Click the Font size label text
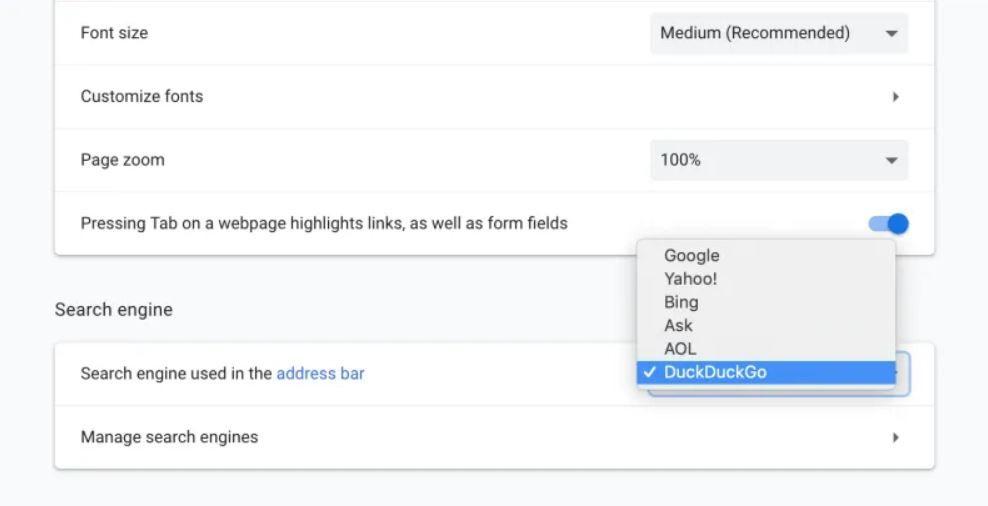This screenshot has width=988, height=506. tap(114, 33)
